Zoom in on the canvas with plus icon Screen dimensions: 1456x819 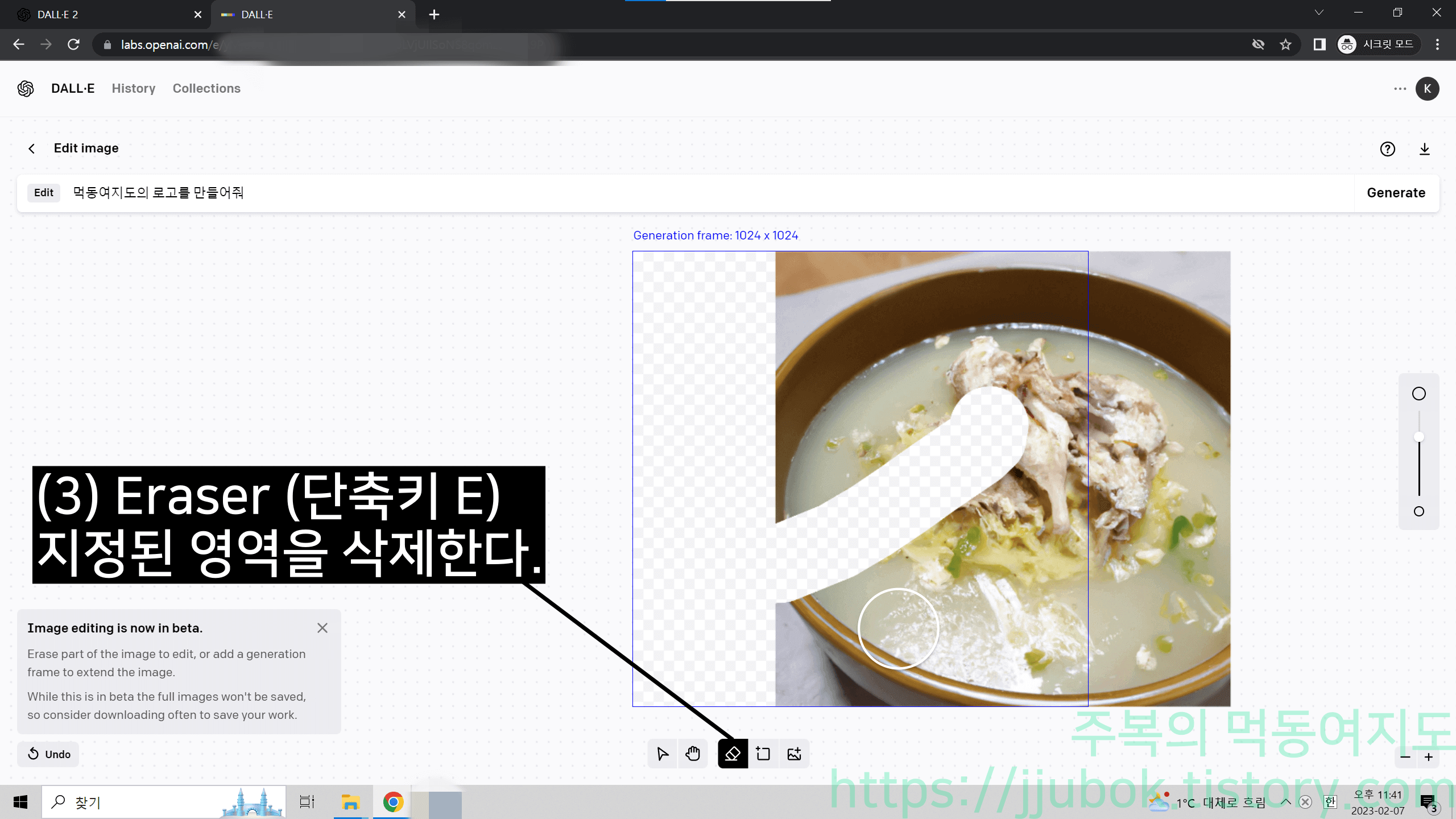pos(1429,757)
